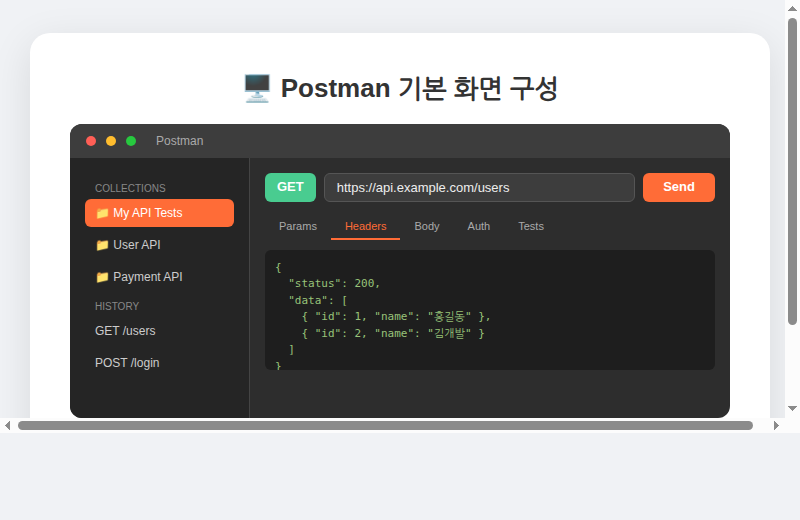Click the red close dot in Postman window
The height and width of the screenshot is (520, 800).
[91, 141]
